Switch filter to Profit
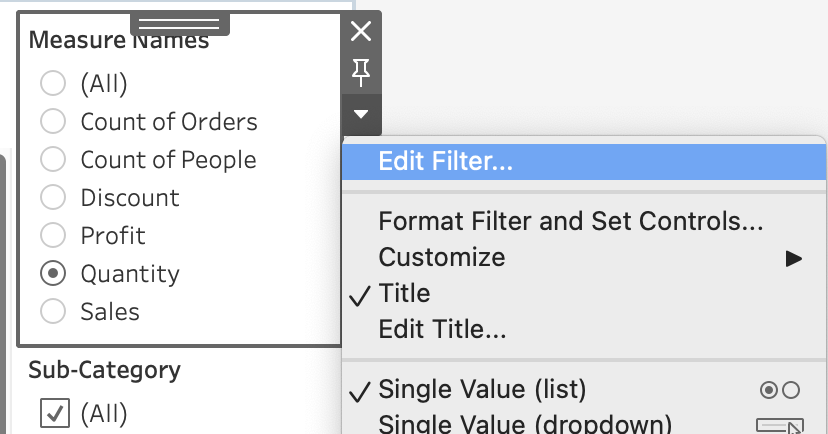 (53, 236)
